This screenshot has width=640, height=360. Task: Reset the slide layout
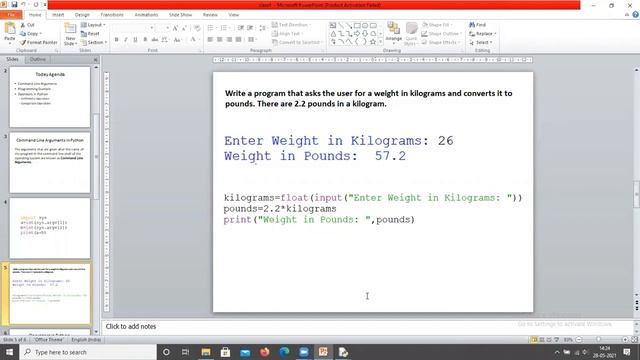coord(90,33)
